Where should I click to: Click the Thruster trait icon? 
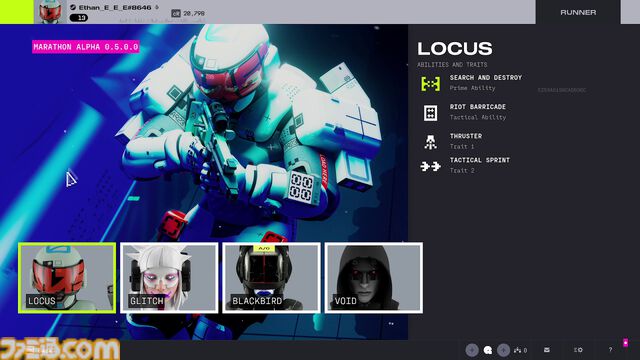pos(431,142)
